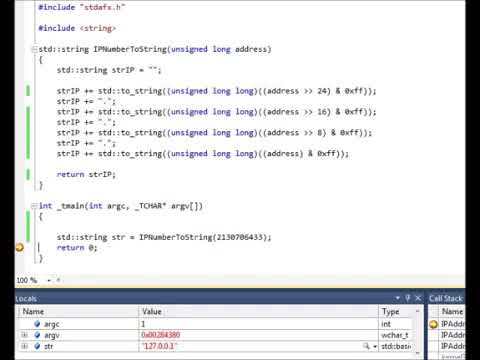Collapse the IPNumberToString function outline

[x=34, y=49]
